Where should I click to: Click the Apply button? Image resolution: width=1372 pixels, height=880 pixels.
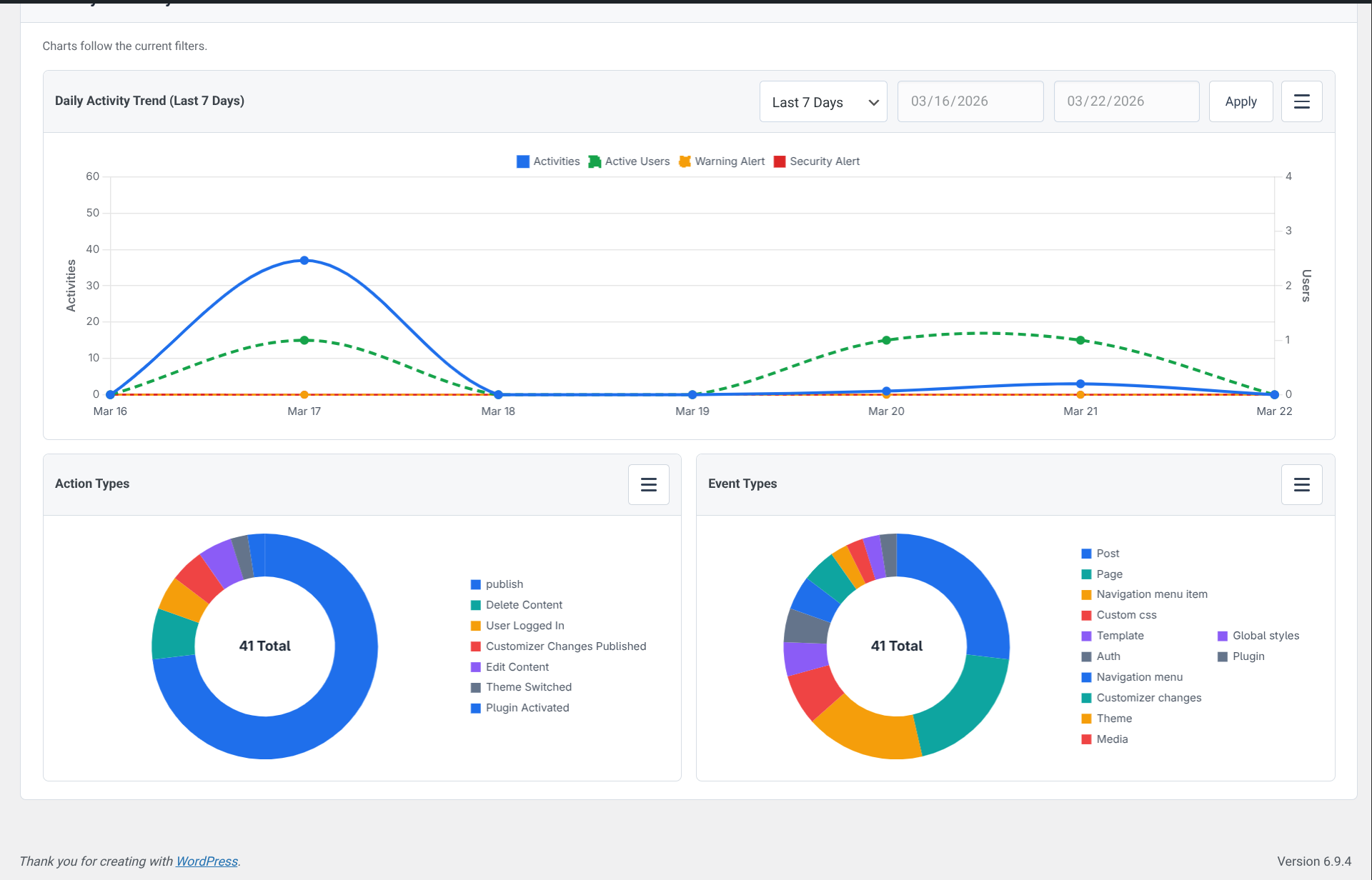(x=1241, y=101)
